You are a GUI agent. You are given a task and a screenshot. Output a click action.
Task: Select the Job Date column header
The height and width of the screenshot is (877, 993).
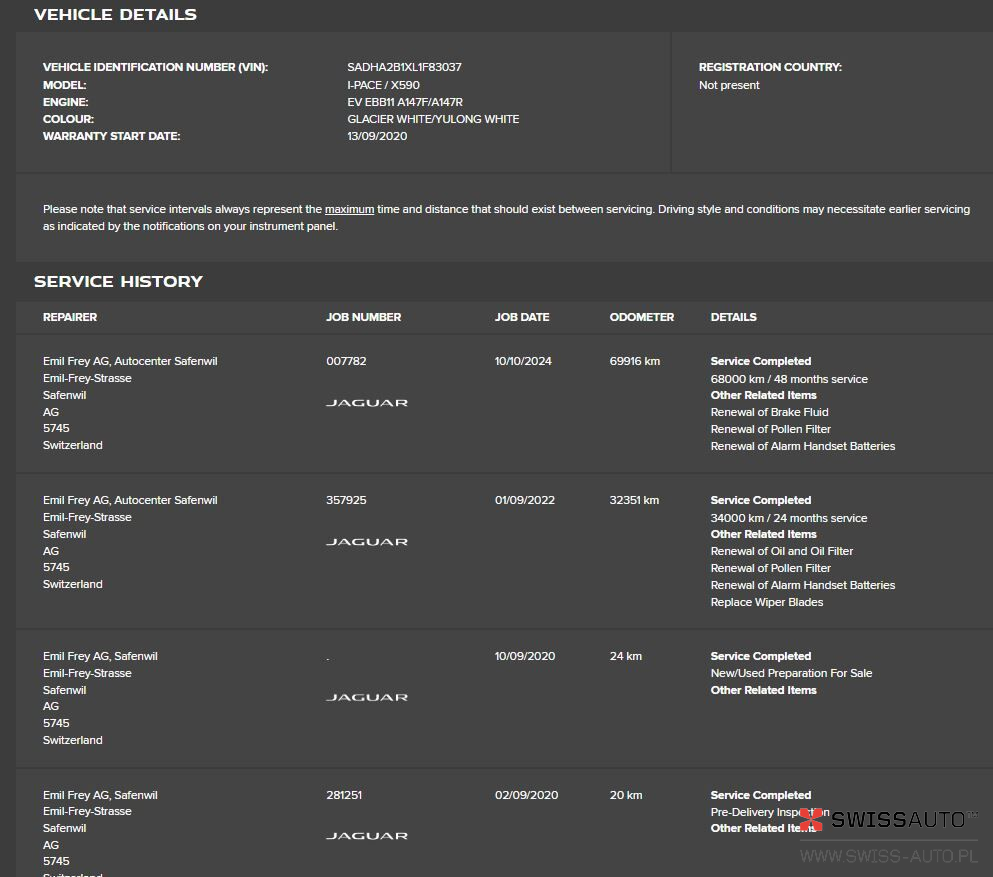point(522,317)
